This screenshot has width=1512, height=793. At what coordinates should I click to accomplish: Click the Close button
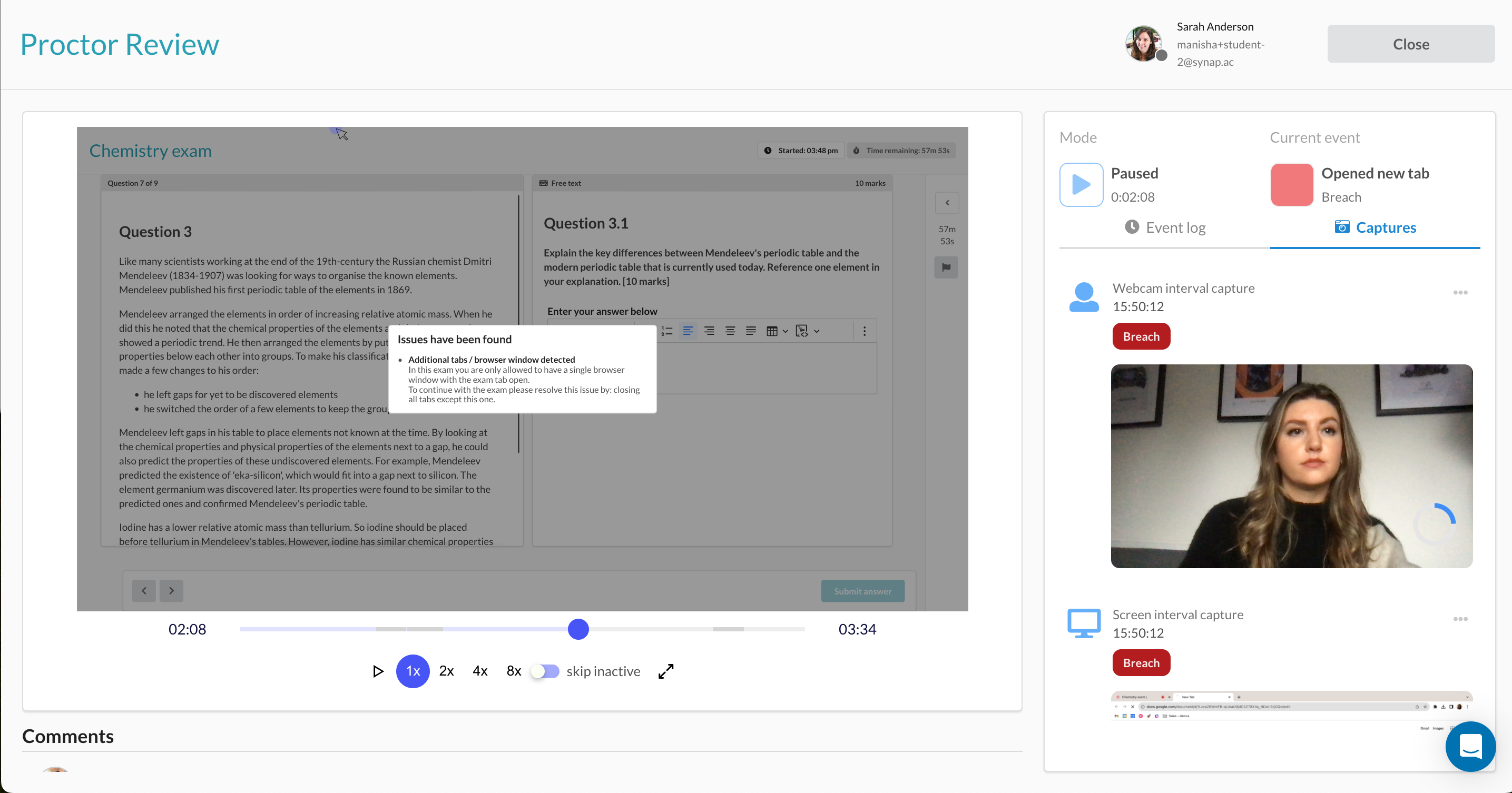1410,44
